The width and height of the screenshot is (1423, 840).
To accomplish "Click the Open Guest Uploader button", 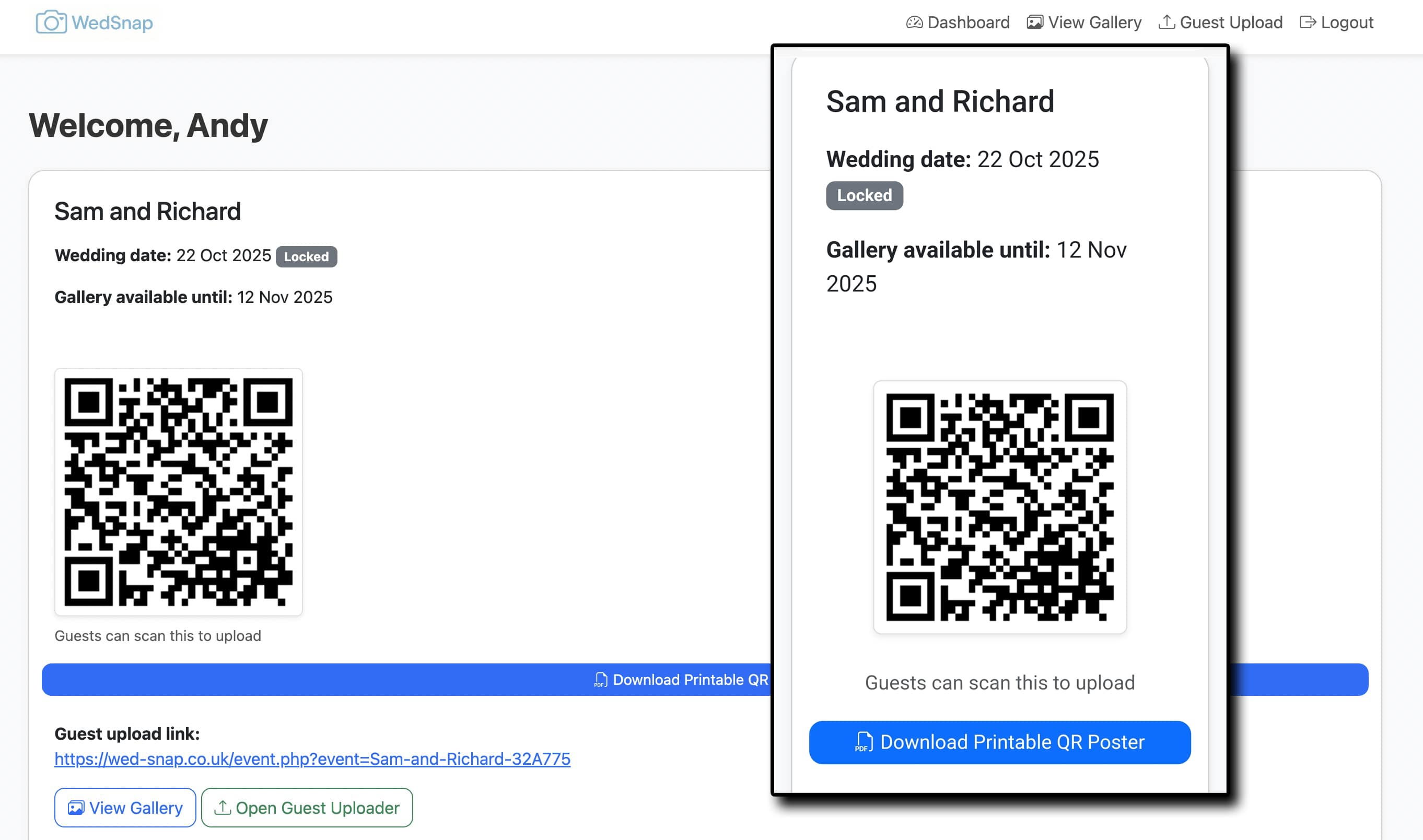I will click(x=307, y=808).
